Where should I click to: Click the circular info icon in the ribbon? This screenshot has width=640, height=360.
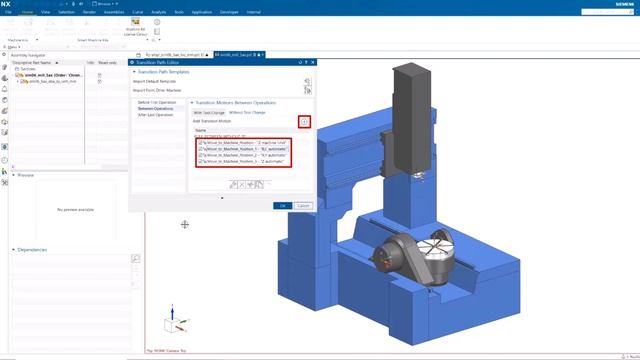click(x=157, y=22)
